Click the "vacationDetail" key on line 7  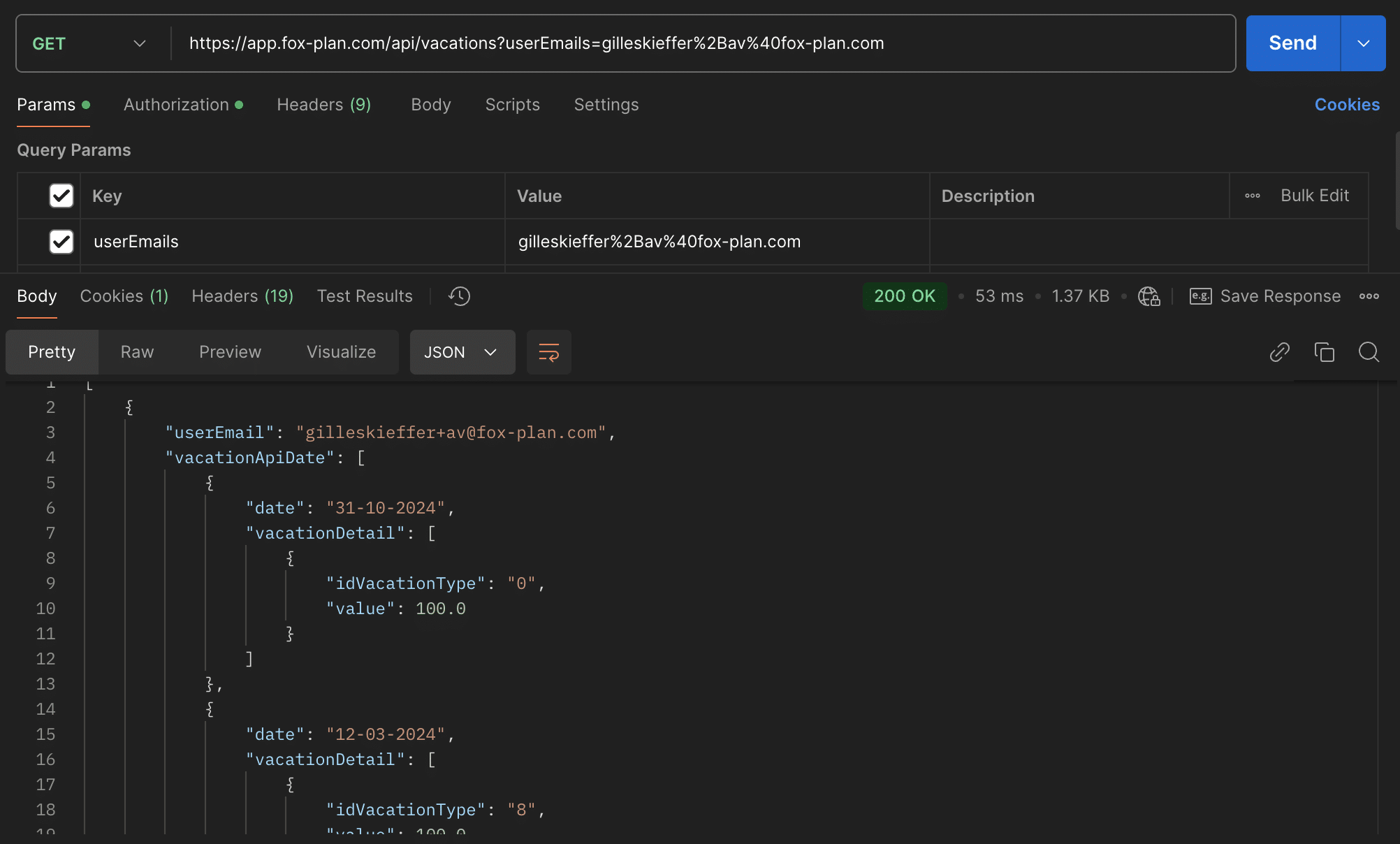click(x=326, y=533)
